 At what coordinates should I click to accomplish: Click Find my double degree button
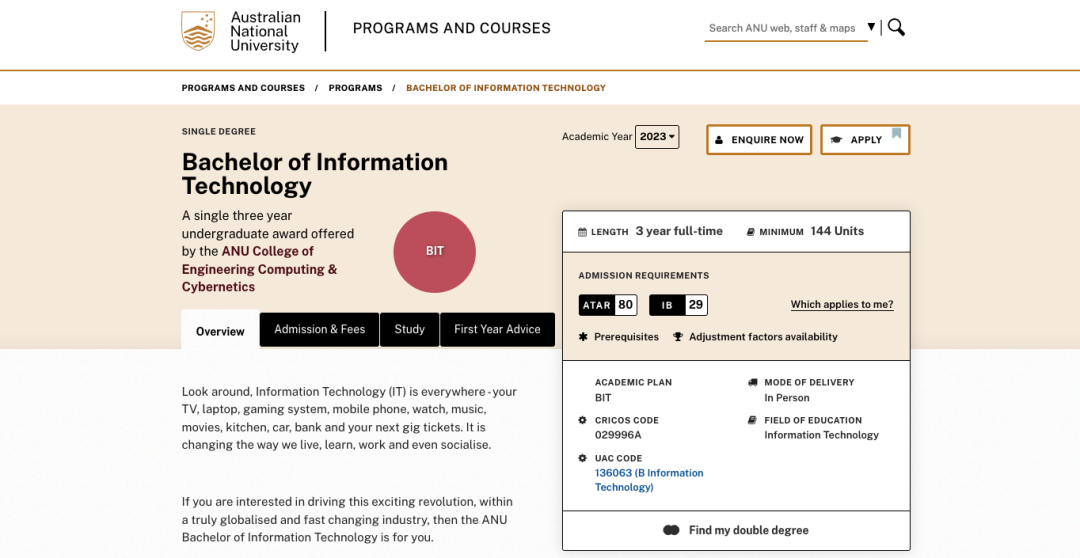736,530
